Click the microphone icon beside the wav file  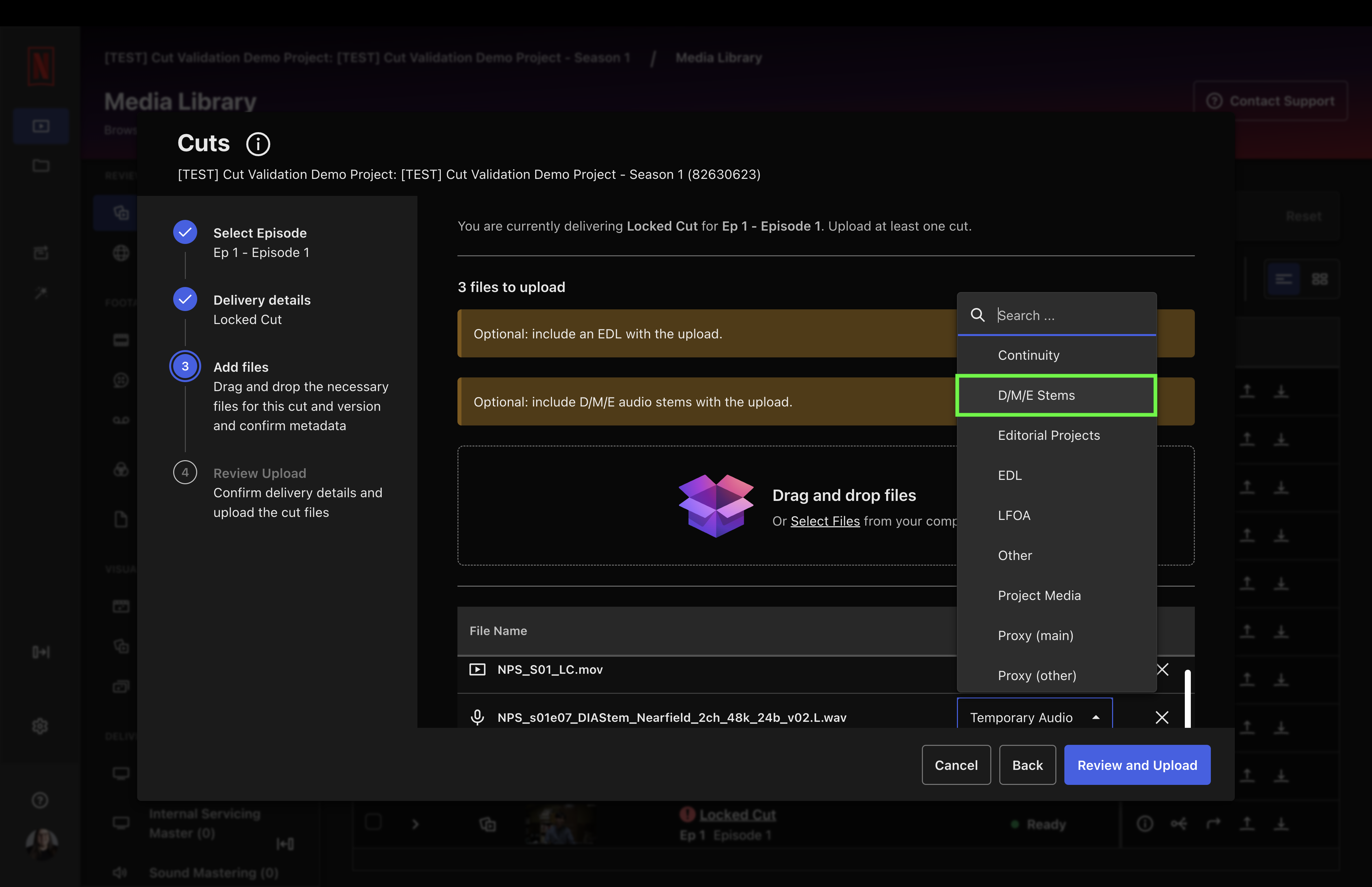click(477, 717)
